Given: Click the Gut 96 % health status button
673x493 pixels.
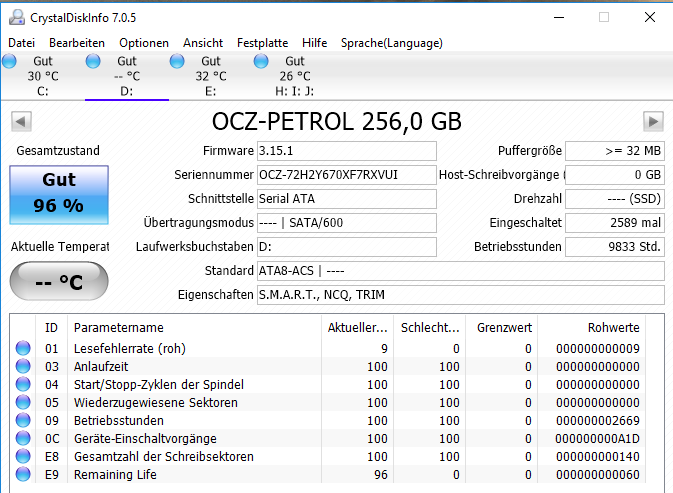Looking at the screenshot, I should tap(59, 195).
